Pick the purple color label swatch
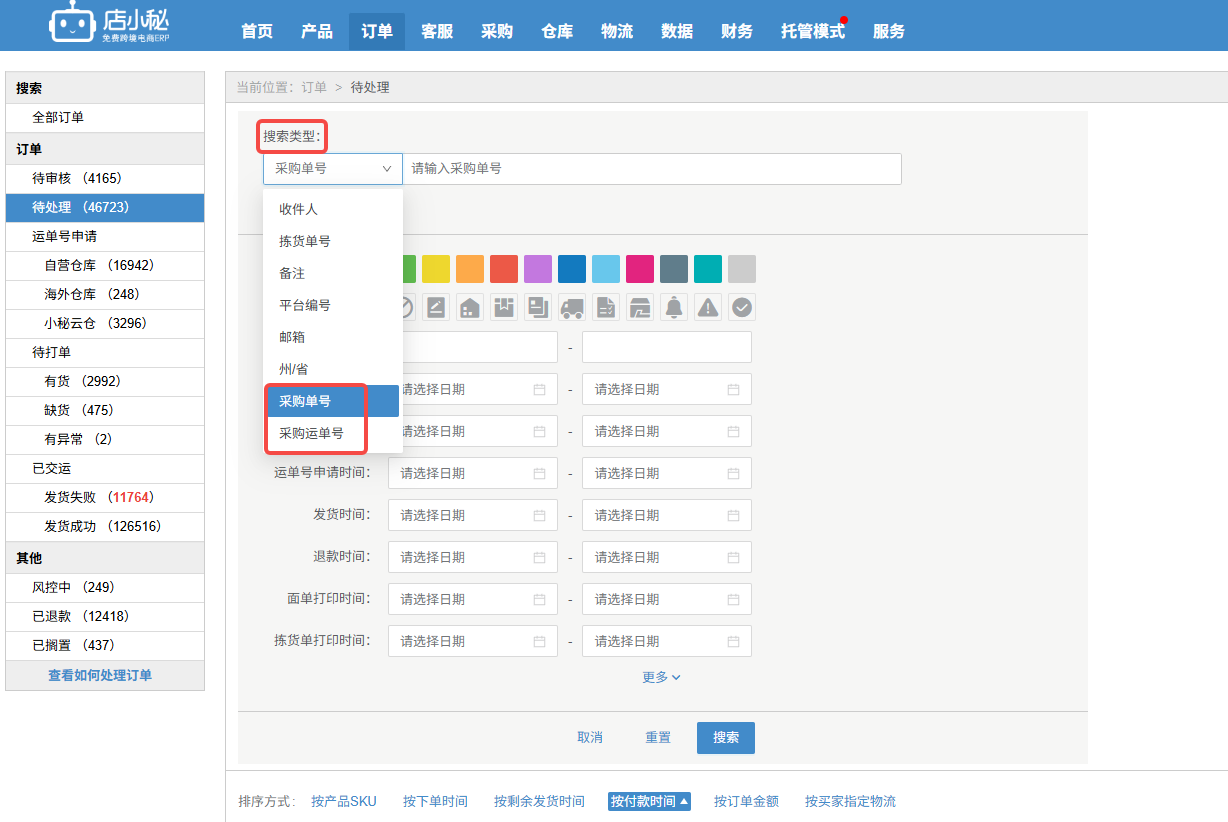 pyautogui.click(x=538, y=269)
